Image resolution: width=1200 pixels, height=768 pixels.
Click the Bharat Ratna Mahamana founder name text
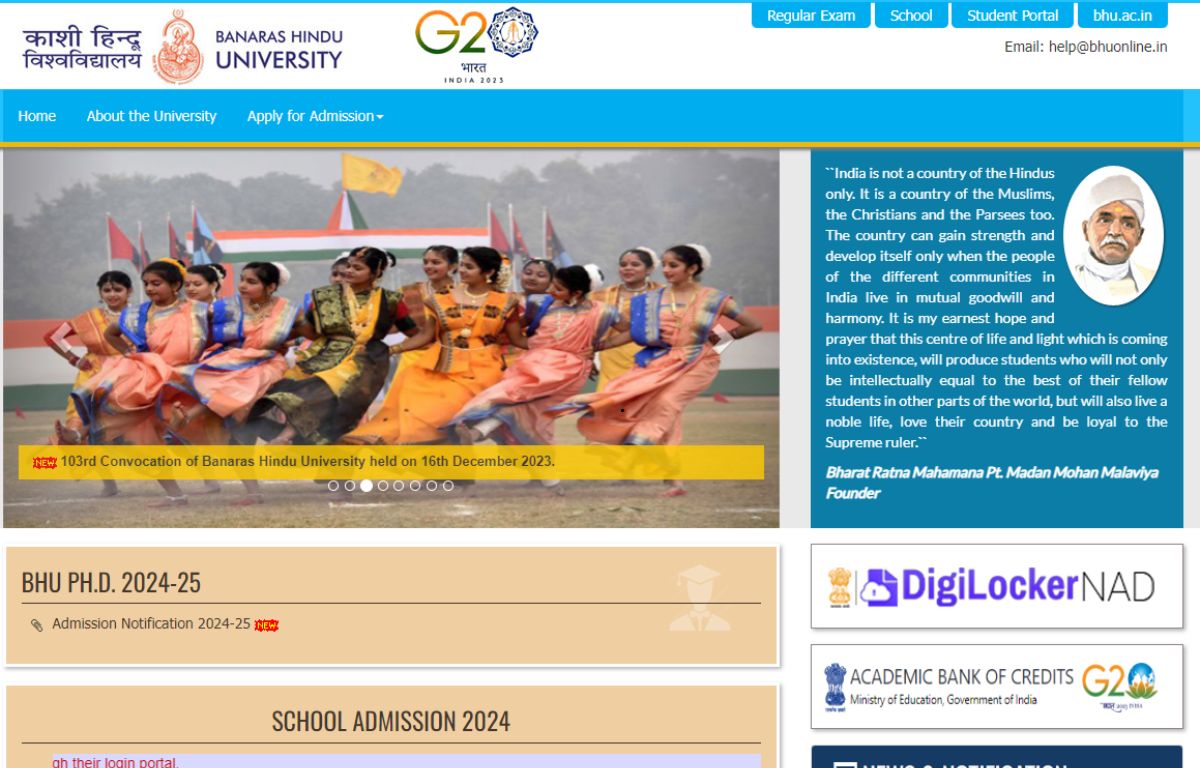coord(991,482)
